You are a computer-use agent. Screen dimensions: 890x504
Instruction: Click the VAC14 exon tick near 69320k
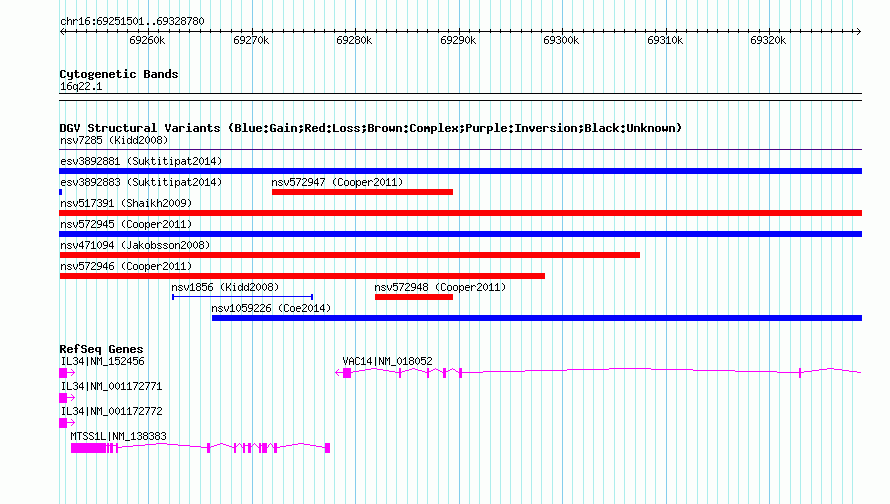click(800, 373)
